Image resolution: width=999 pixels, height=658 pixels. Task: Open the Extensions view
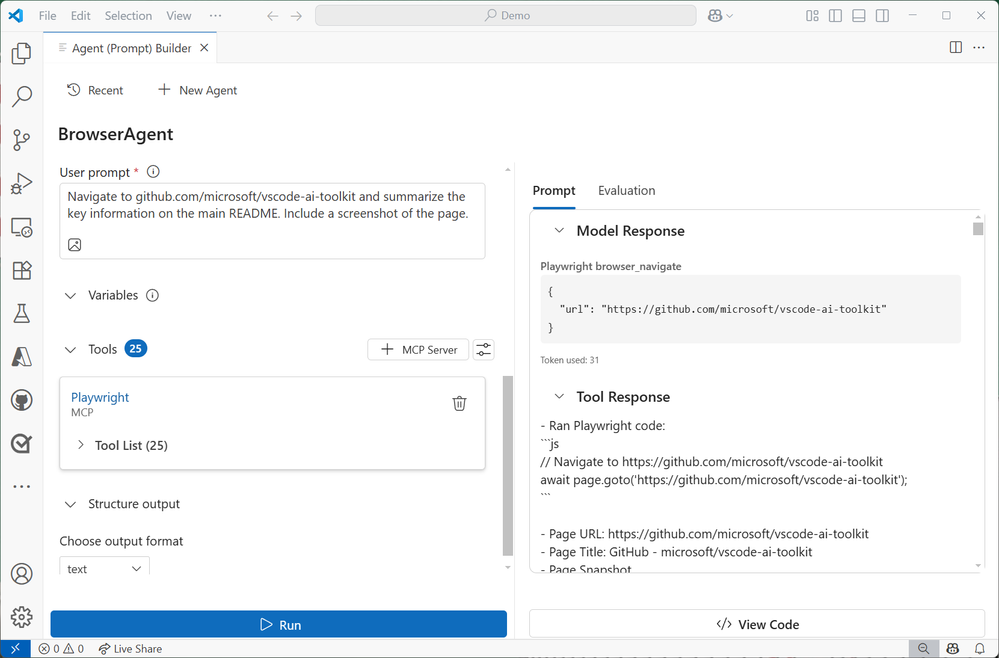click(x=22, y=270)
